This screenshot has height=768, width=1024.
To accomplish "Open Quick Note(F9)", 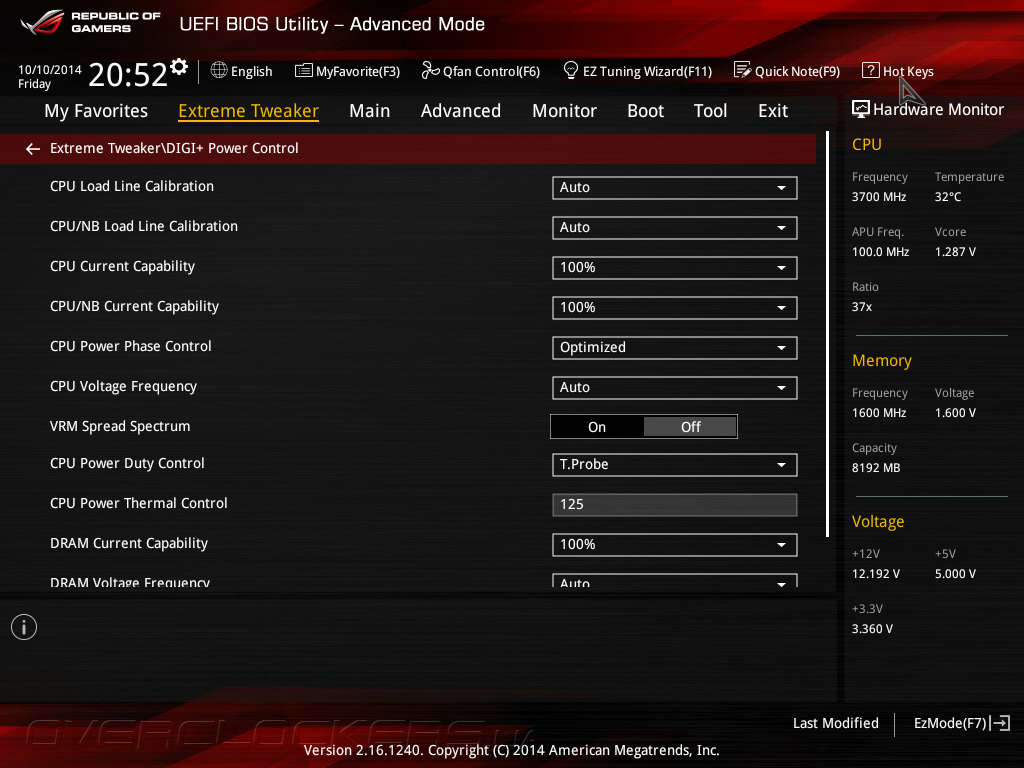I will [x=787, y=71].
